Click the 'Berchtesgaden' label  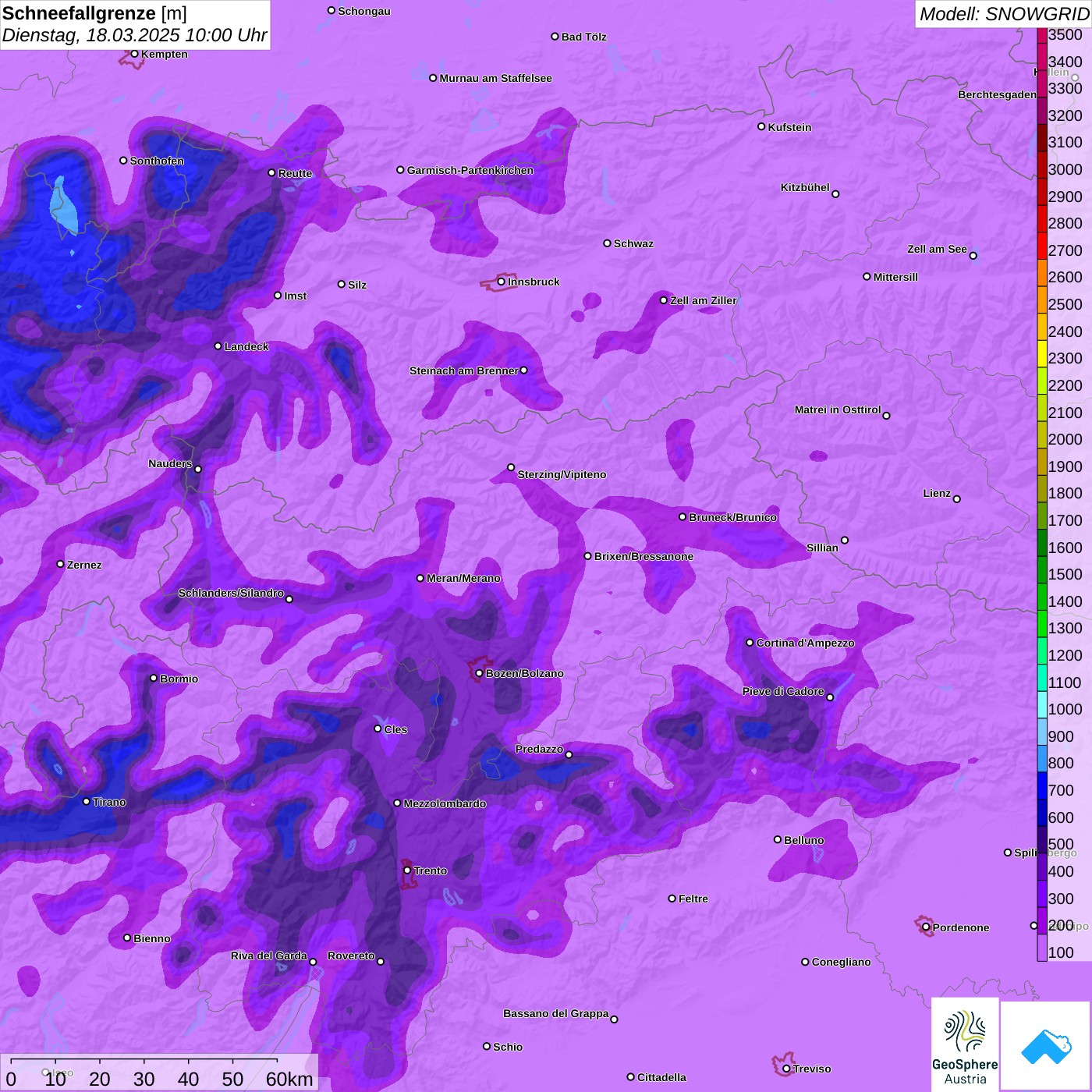tap(997, 94)
